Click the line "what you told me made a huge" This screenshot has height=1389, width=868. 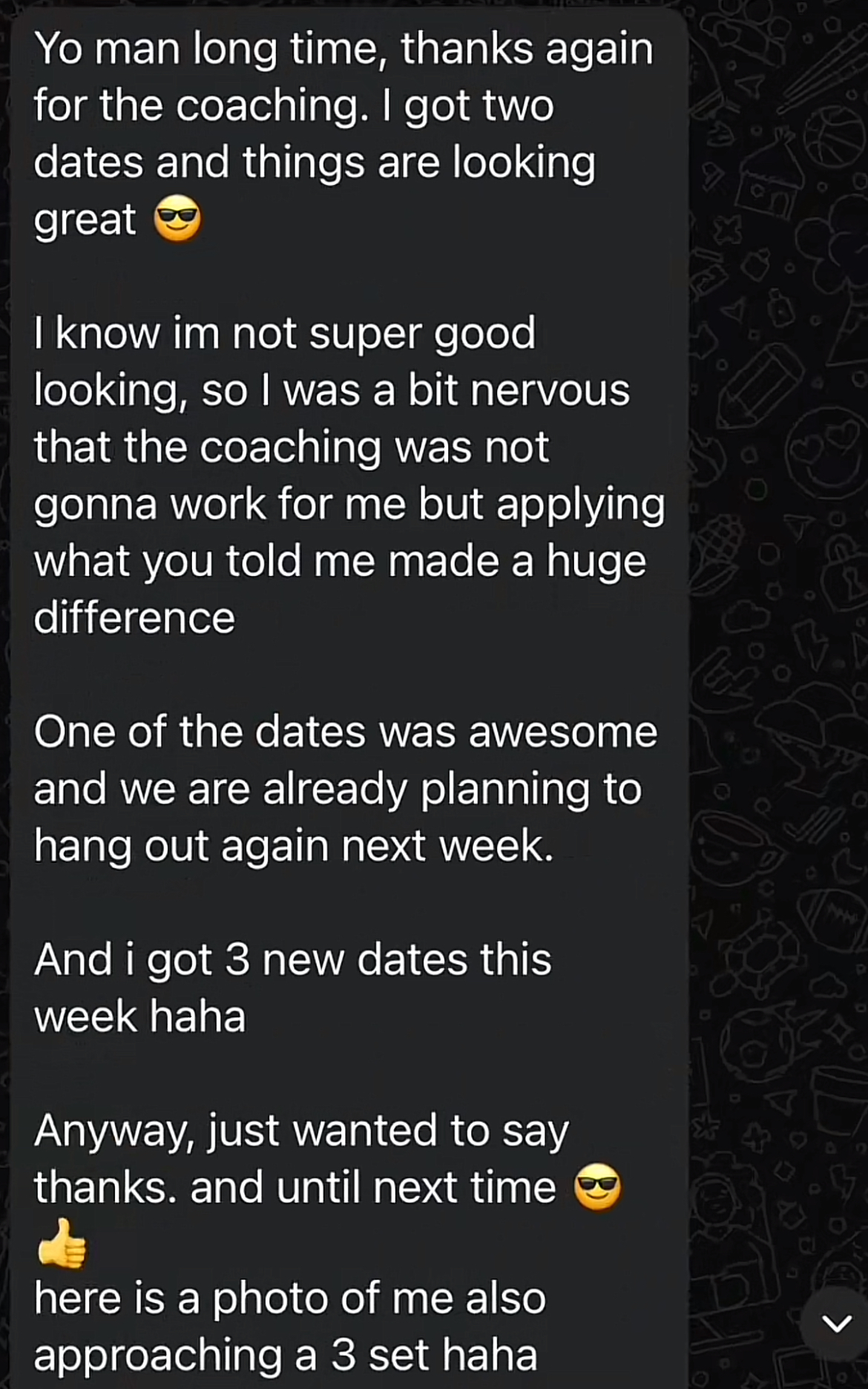pos(340,562)
